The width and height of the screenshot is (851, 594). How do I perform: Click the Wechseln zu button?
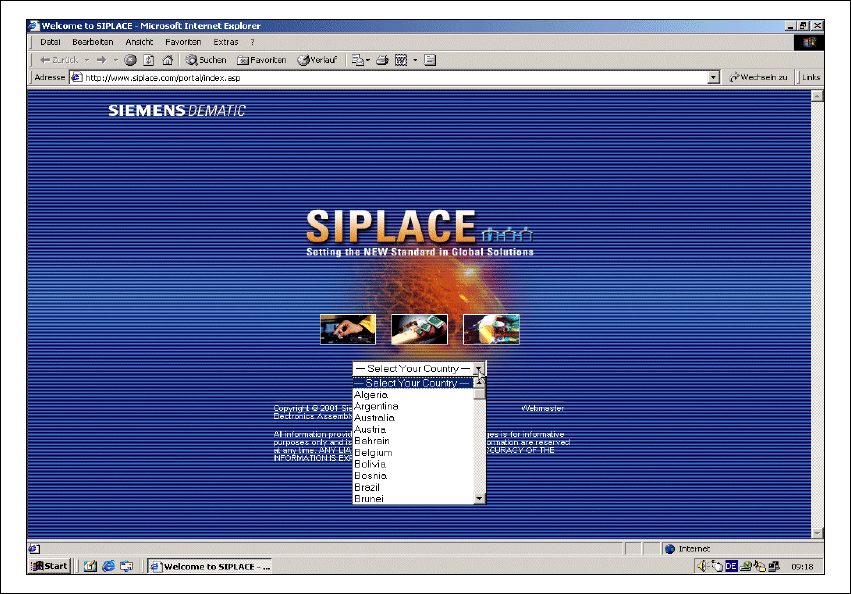pyautogui.click(x=758, y=77)
